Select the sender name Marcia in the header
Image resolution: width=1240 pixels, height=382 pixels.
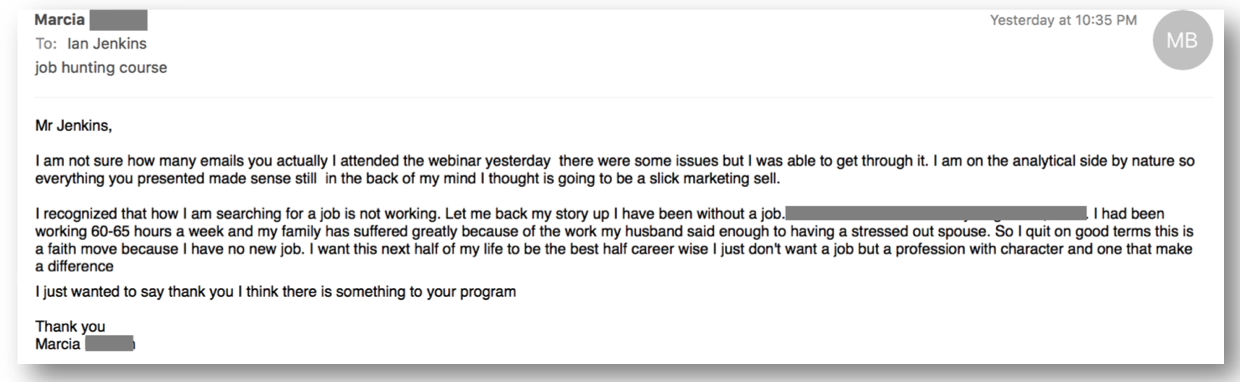coord(58,20)
